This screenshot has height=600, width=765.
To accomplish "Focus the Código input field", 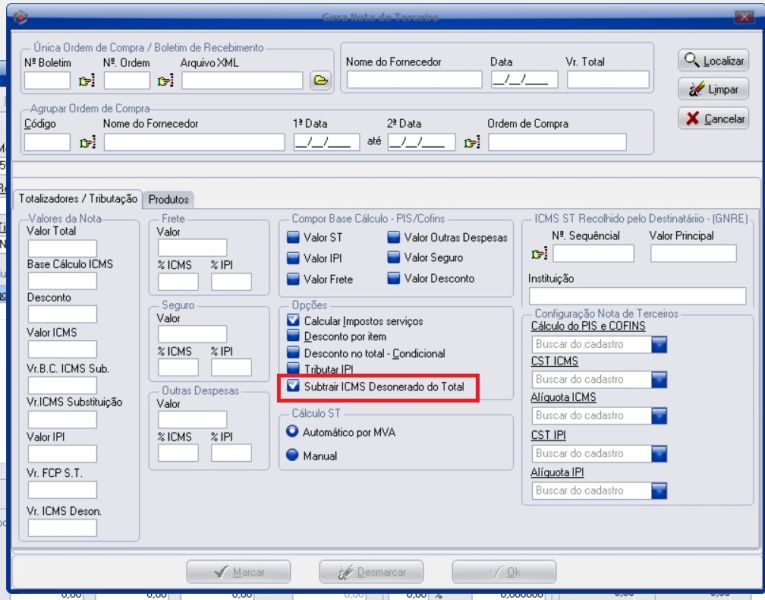I will 47,142.
